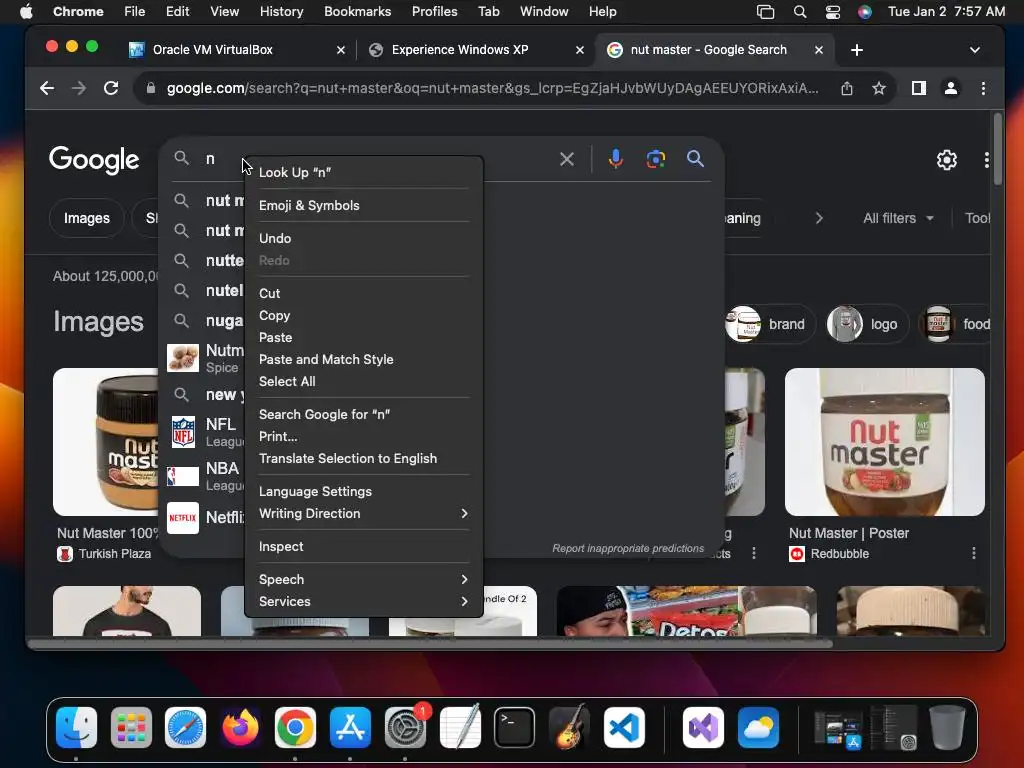Toggle Chrome side panel icon
Image resolution: width=1024 pixels, height=768 pixels.
click(919, 88)
